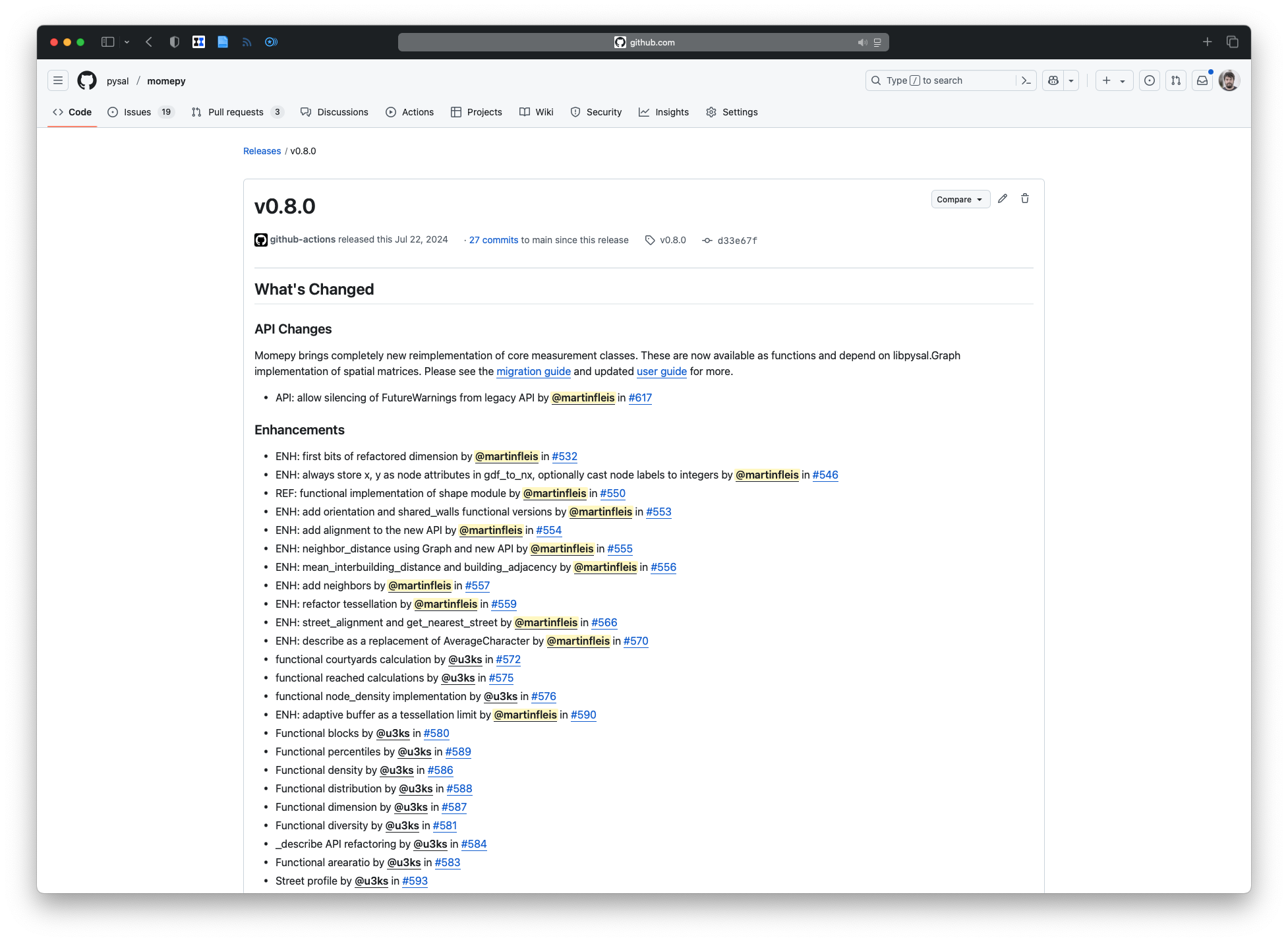Screen dimensions: 1288x942
Task: Open the command palette icon
Action: [1026, 80]
